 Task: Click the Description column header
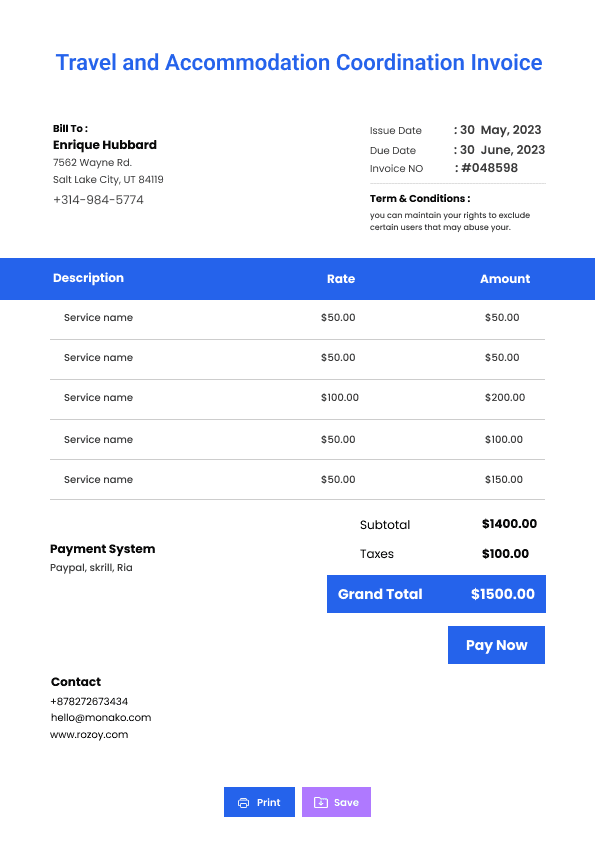(88, 278)
